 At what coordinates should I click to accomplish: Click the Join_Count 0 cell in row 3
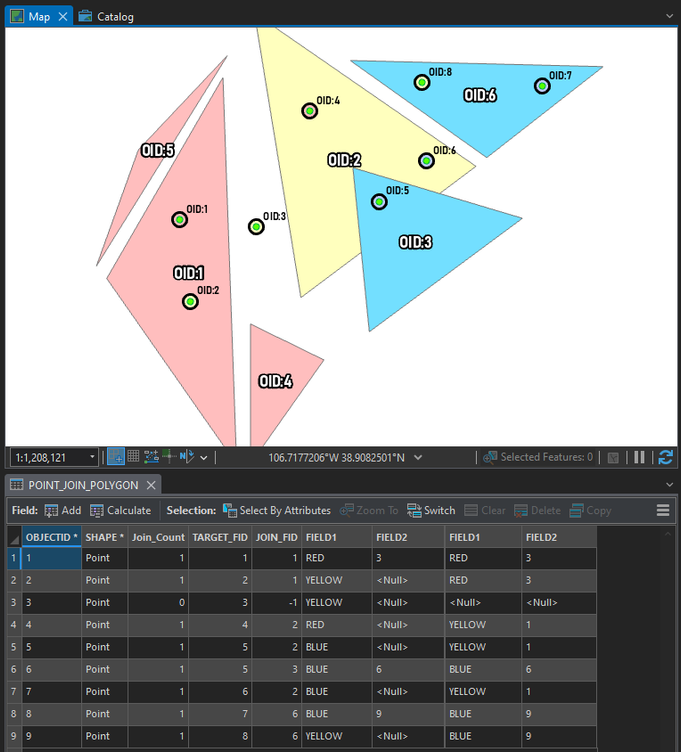(x=158, y=602)
